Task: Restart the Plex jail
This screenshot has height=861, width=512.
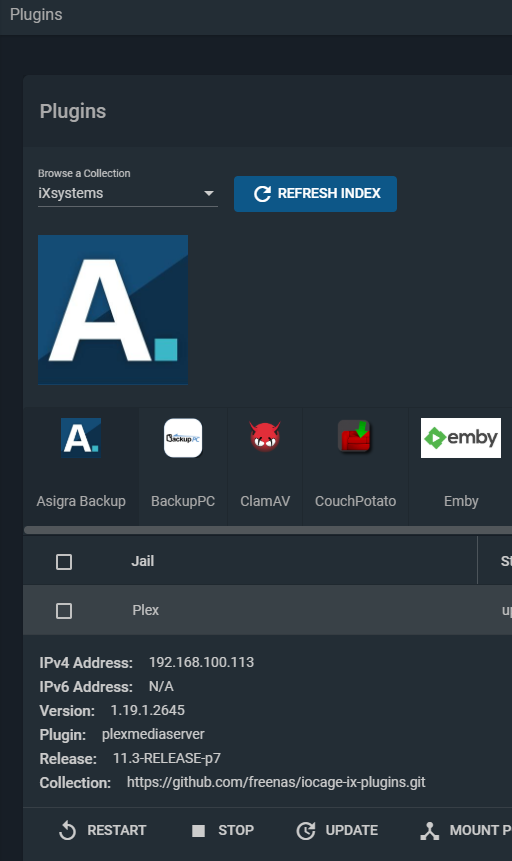Action: 103,830
